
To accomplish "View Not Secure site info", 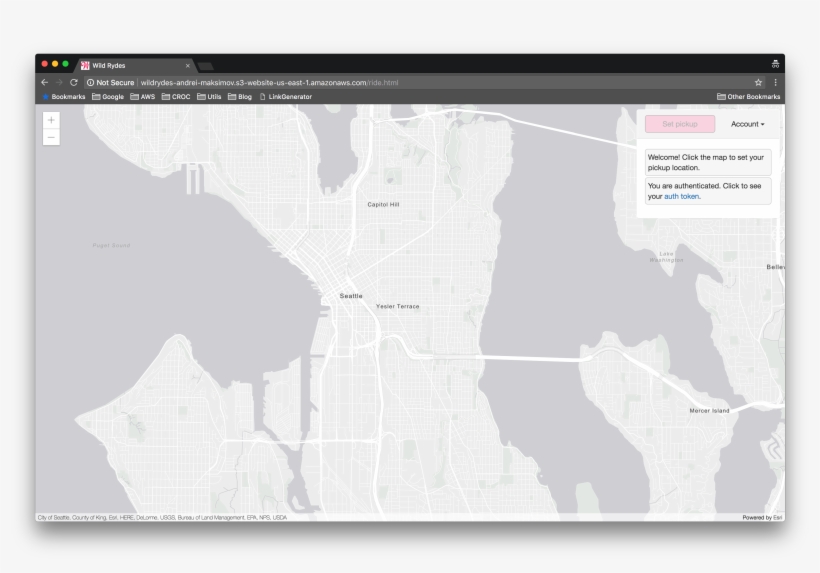I will click(x=110, y=82).
